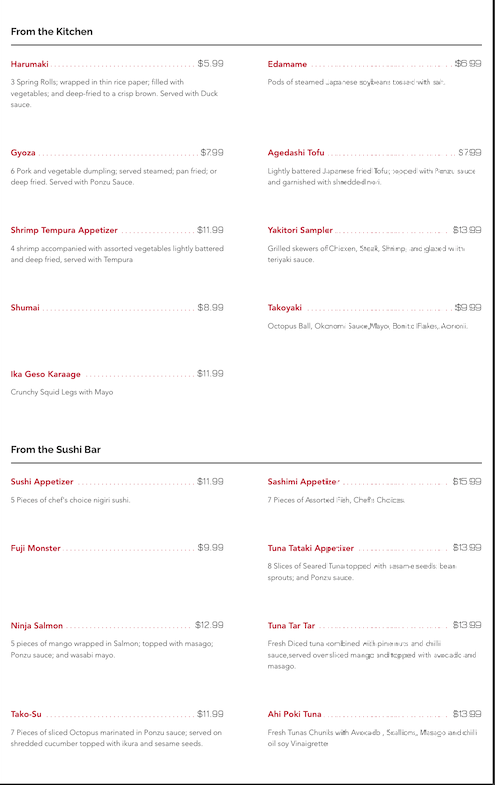The image size is (495, 785).
Task: Click the Takoyaki item name
Action: 284,308
